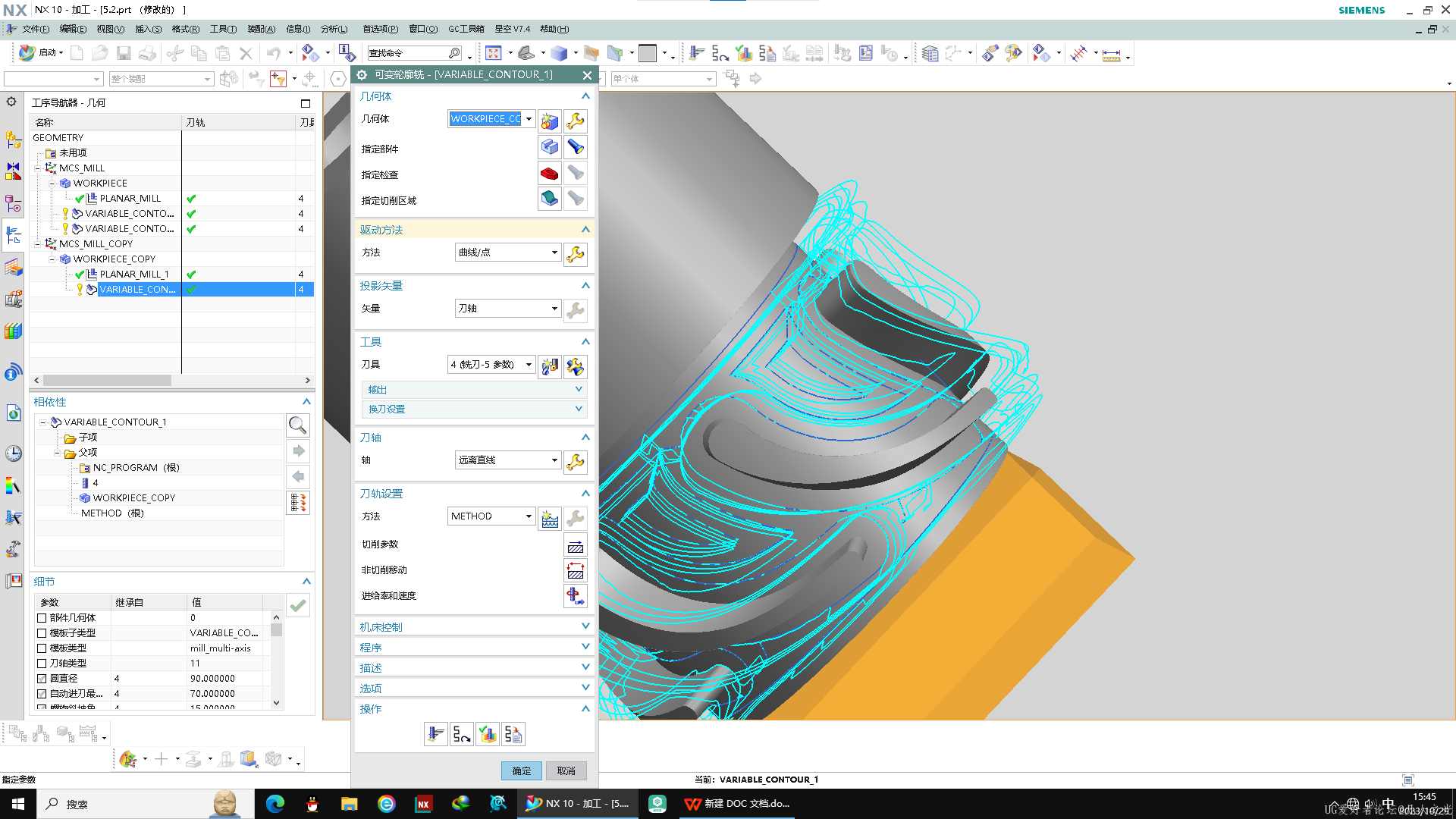Open the History clock icon in resource bar
The height and width of the screenshot is (819, 1456).
[14, 453]
